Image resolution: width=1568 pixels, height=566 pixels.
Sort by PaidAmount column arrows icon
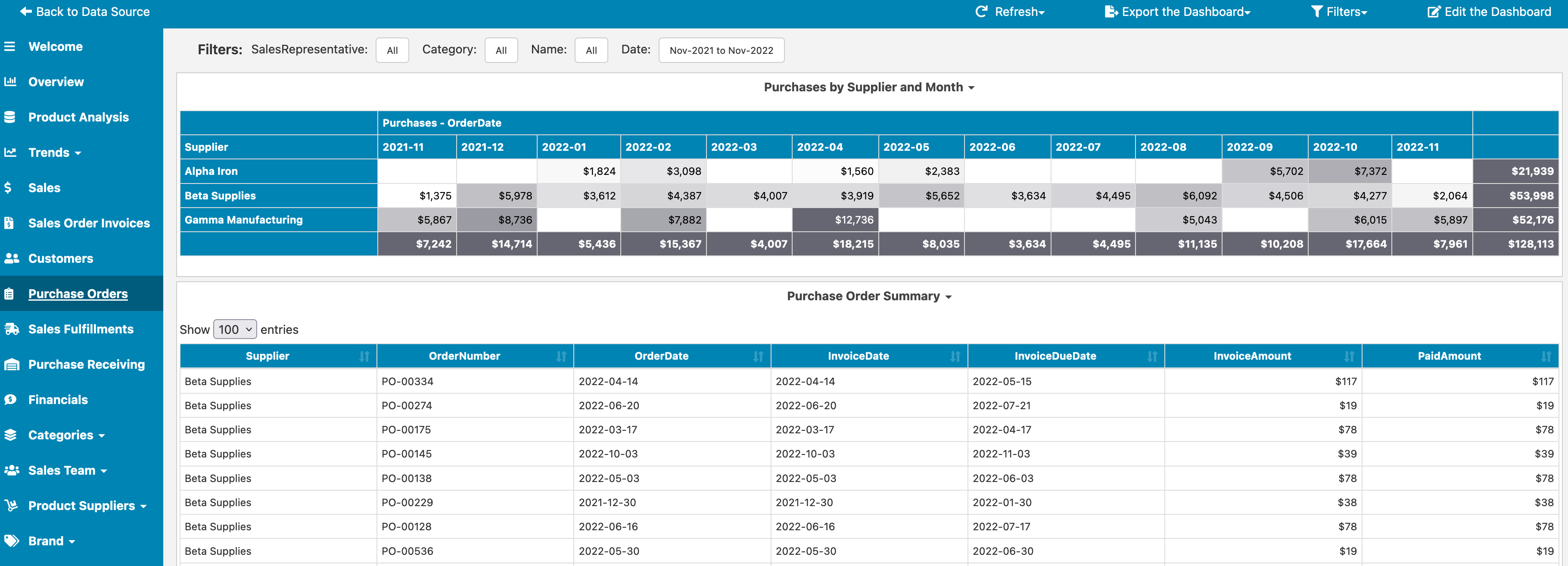1546,356
